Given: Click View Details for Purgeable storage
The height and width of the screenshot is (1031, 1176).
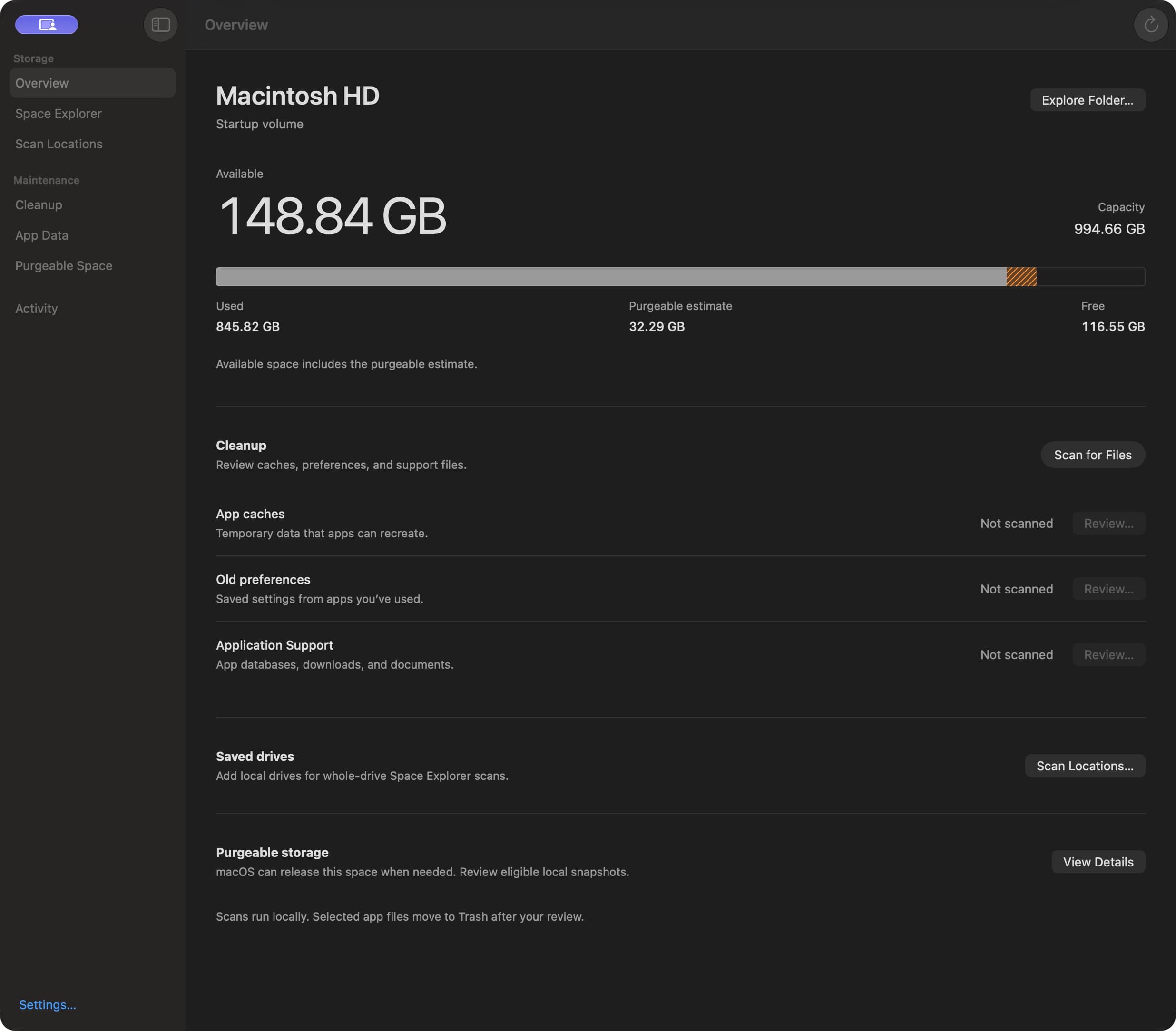Looking at the screenshot, I should pyautogui.click(x=1098, y=862).
